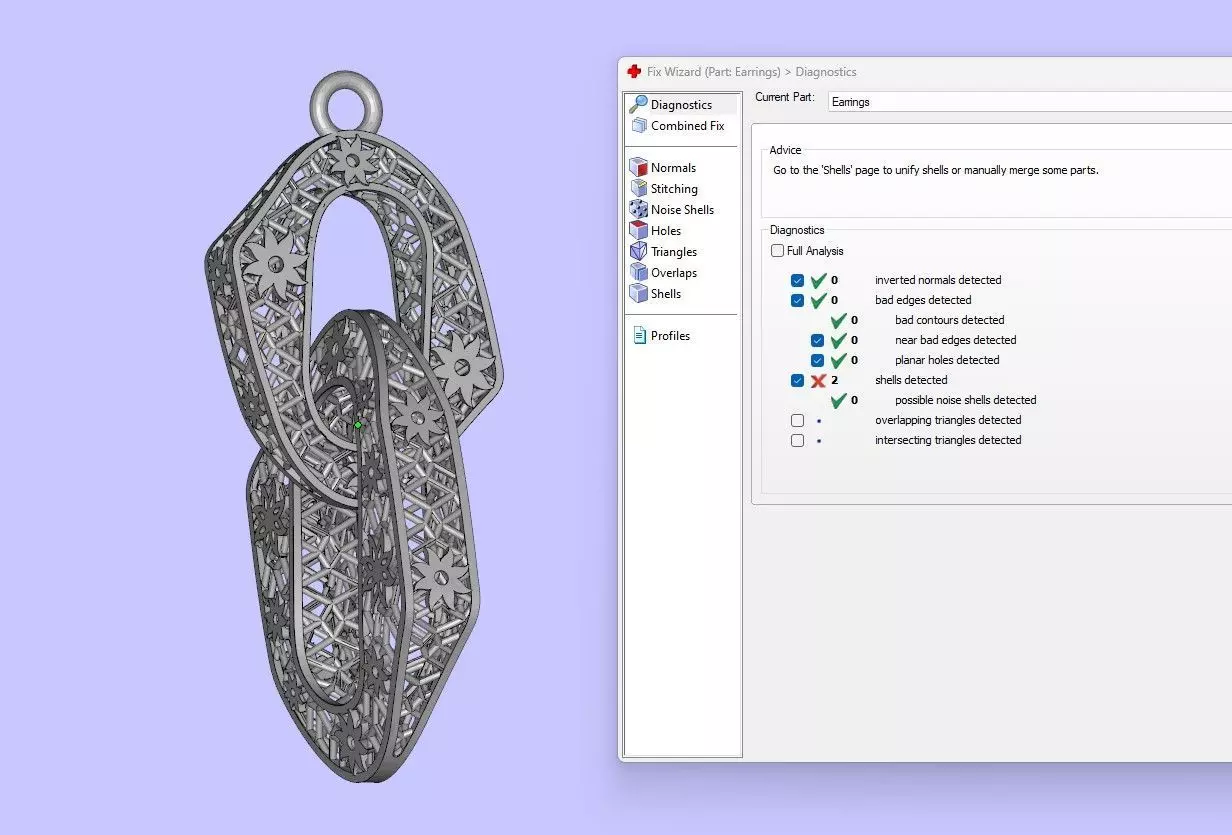Image resolution: width=1232 pixels, height=835 pixels.
Task: Click the Stitching icon in the sidebar
Action: click(638, 188)
